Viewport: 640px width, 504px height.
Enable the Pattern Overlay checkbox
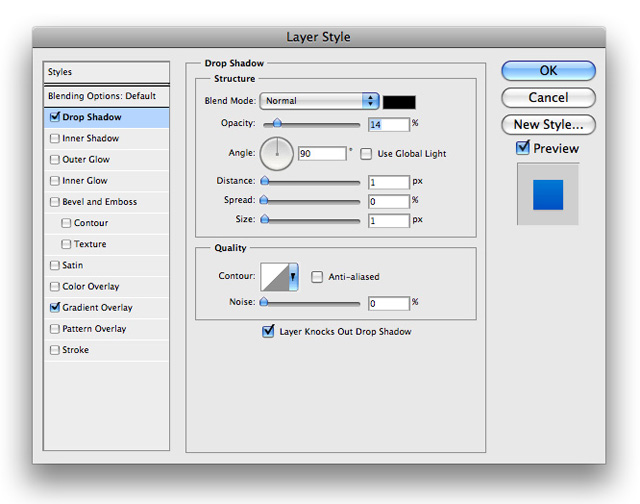(x=55, y=329)
